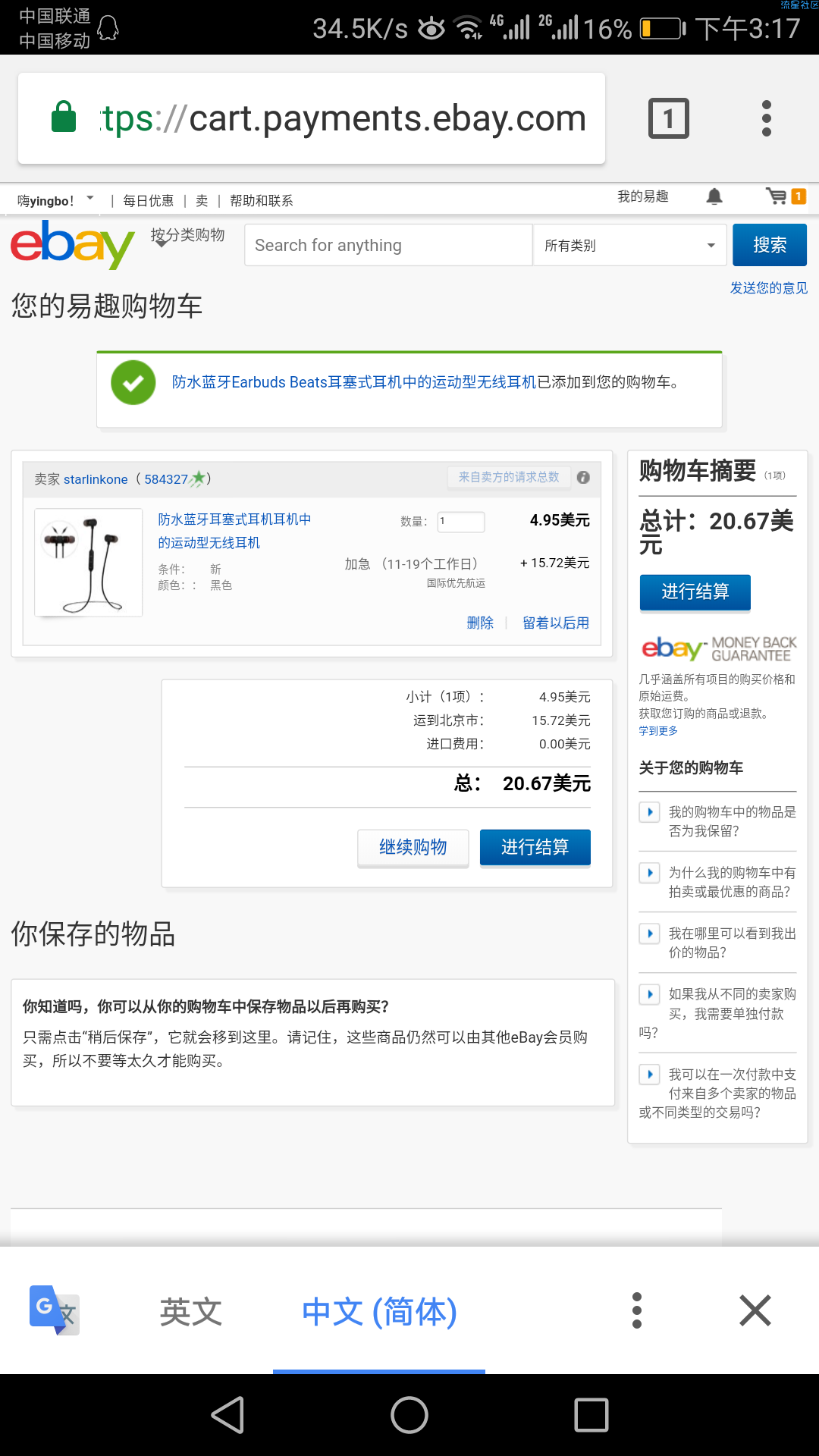This screenshot has height=1456, width=819.
Task: Open the shopping cart icon with badge
Action: click(x=786, y=196)
